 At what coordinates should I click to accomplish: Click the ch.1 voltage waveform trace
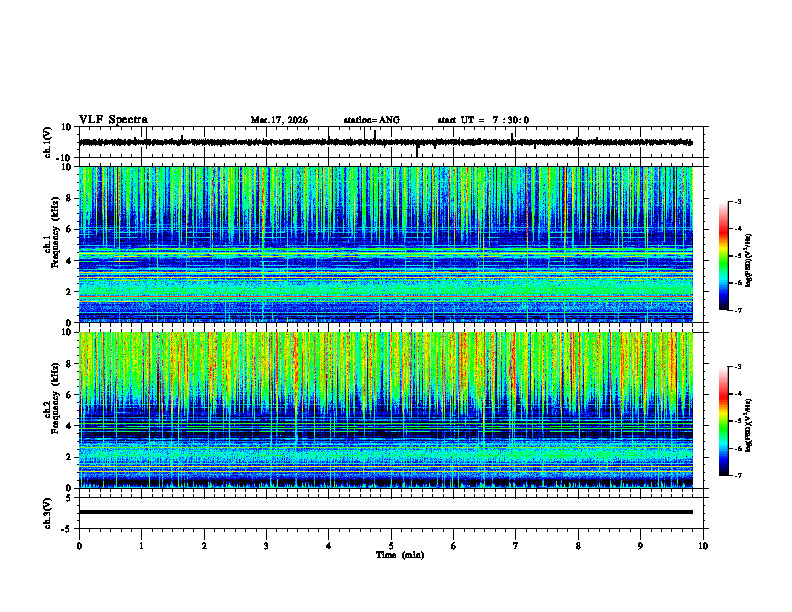(385, 142)
